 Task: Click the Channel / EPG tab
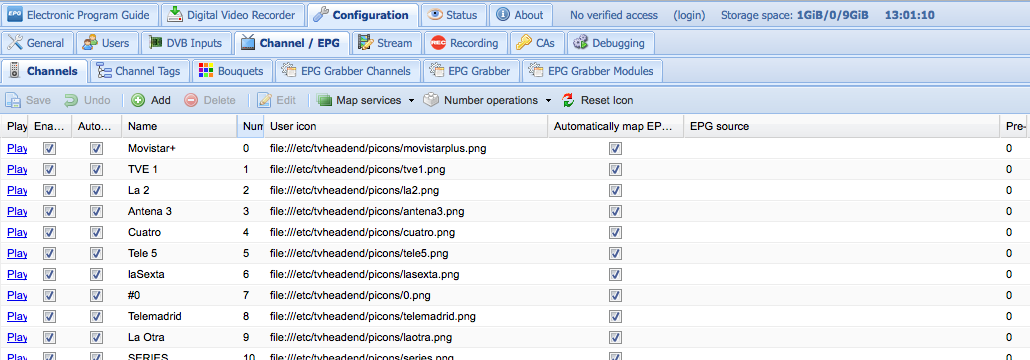(292, 43)
